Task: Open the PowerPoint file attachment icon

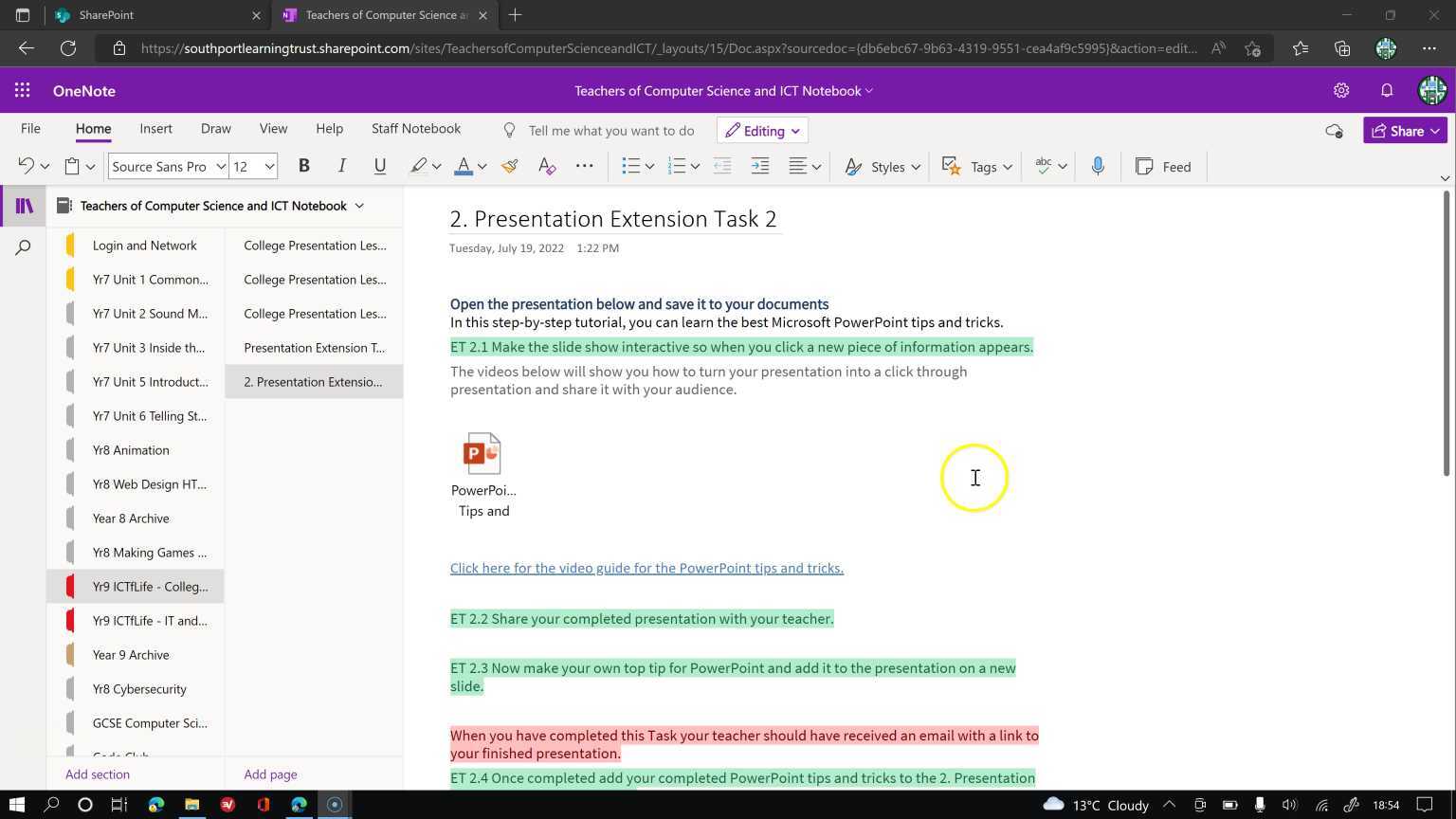Action: 482,454
